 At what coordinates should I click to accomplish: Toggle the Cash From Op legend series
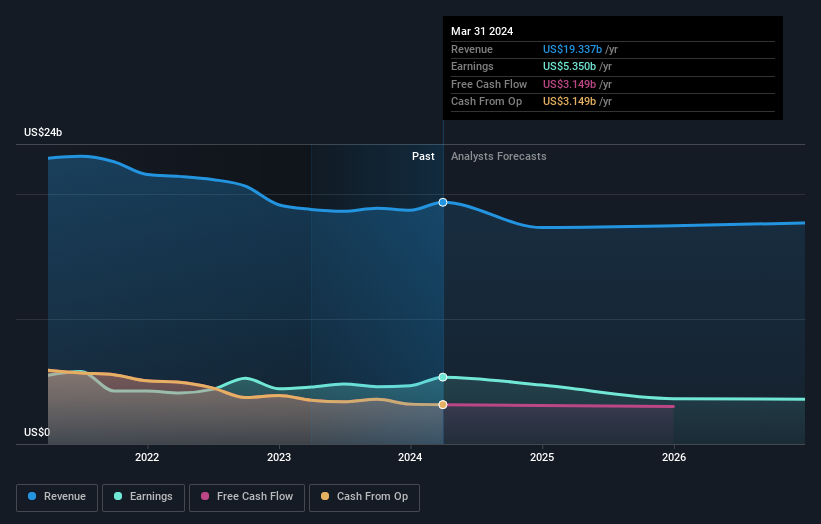(x=364, y=497)
